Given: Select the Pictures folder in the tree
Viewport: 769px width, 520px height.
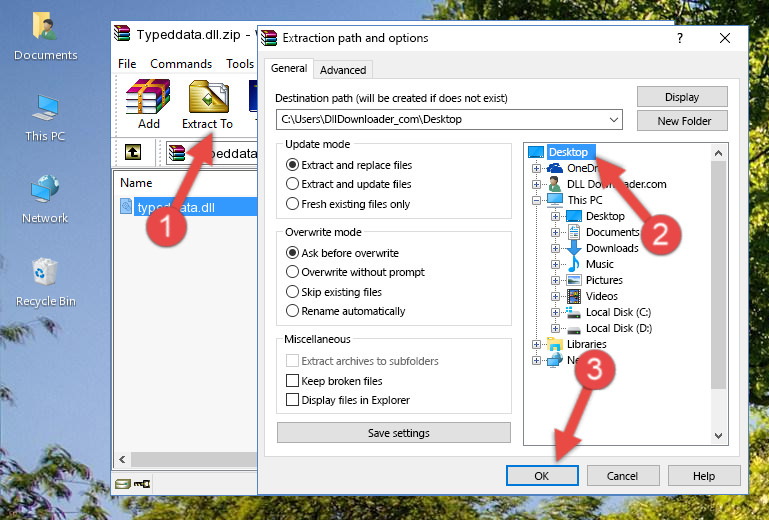Looking at the screenshot, I should click(x=604, y=281).
